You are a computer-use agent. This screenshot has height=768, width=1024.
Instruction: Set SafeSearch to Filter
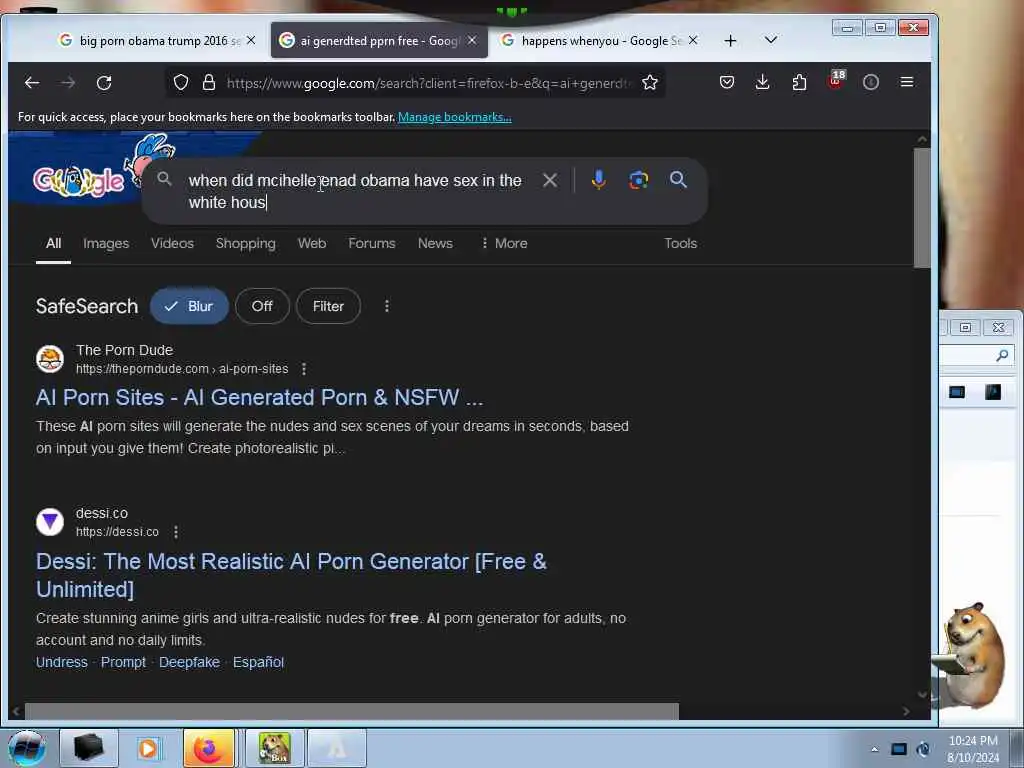click(328, 306)
